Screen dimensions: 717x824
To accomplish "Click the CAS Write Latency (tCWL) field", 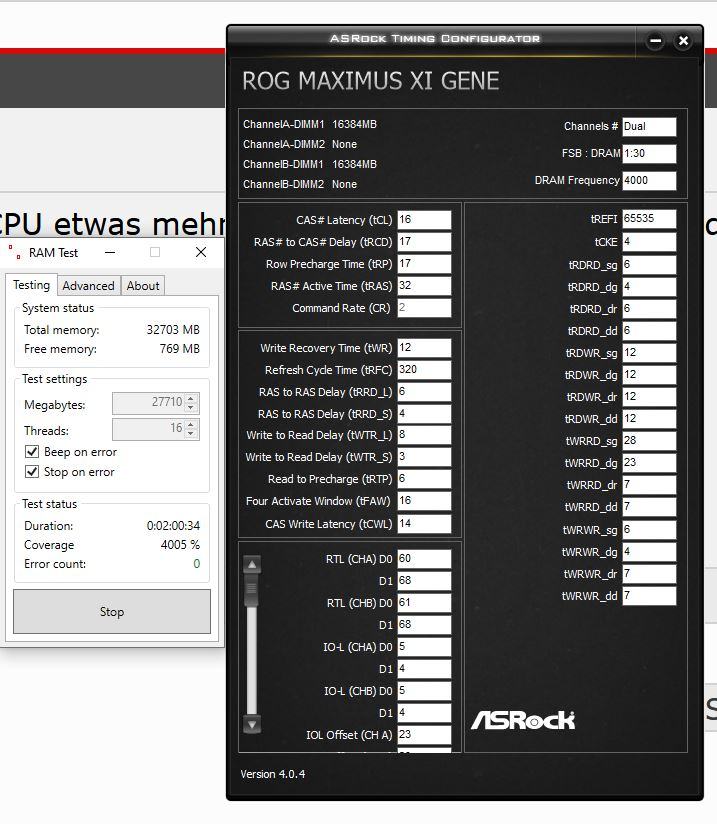I will pyautogui.click(x=424, y=524).
